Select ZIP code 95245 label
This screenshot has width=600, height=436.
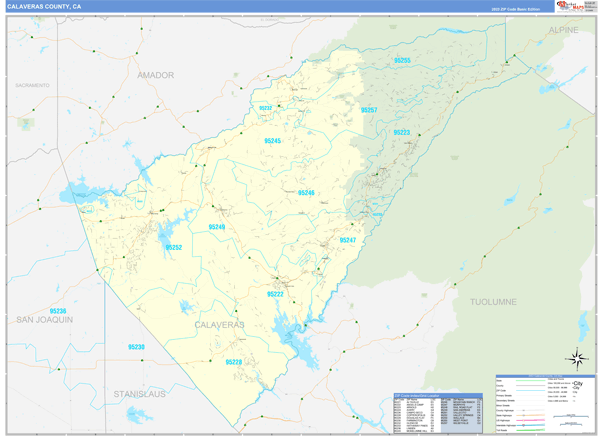[271, 142]
